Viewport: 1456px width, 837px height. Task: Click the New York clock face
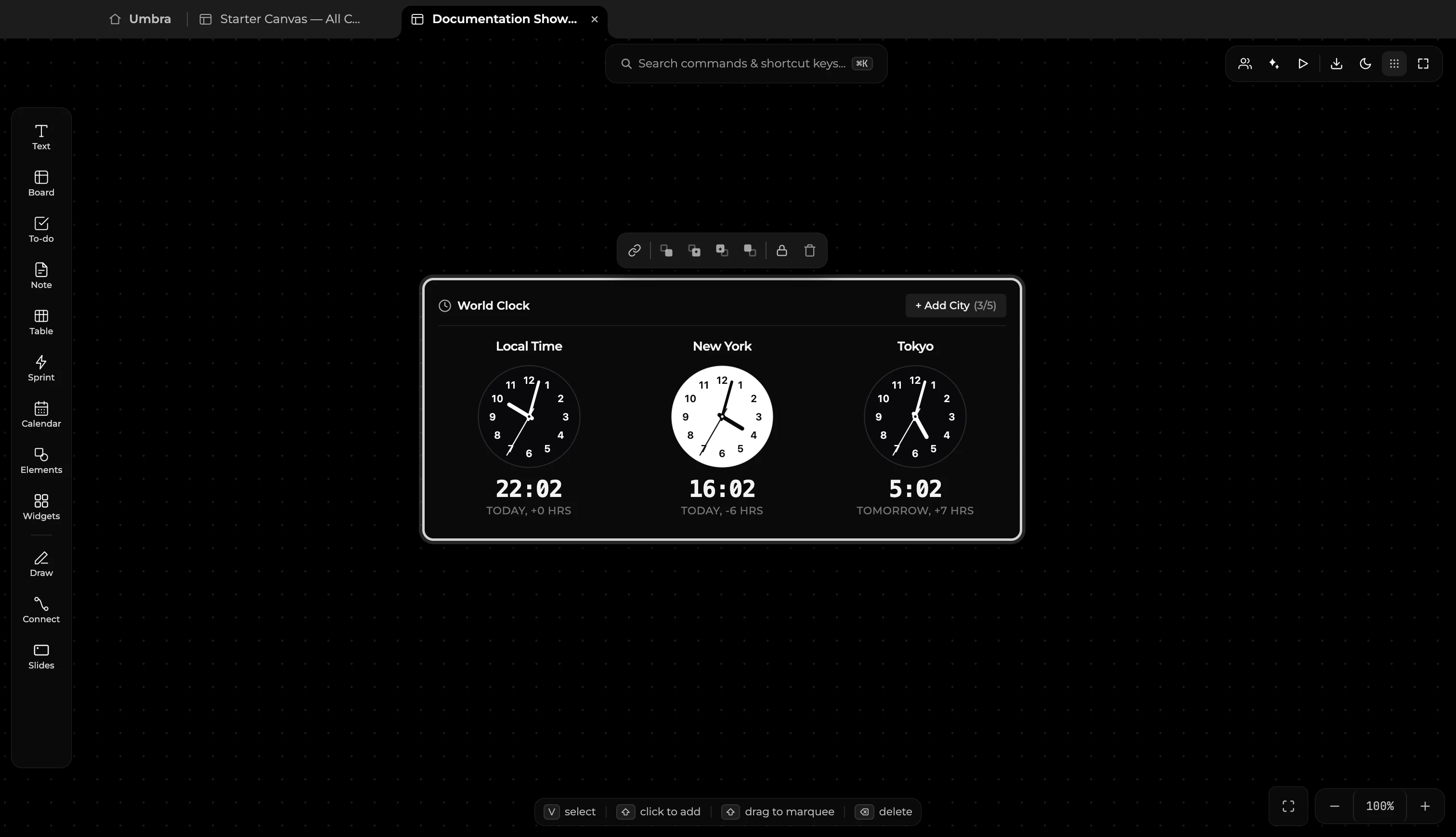[722, 416]
